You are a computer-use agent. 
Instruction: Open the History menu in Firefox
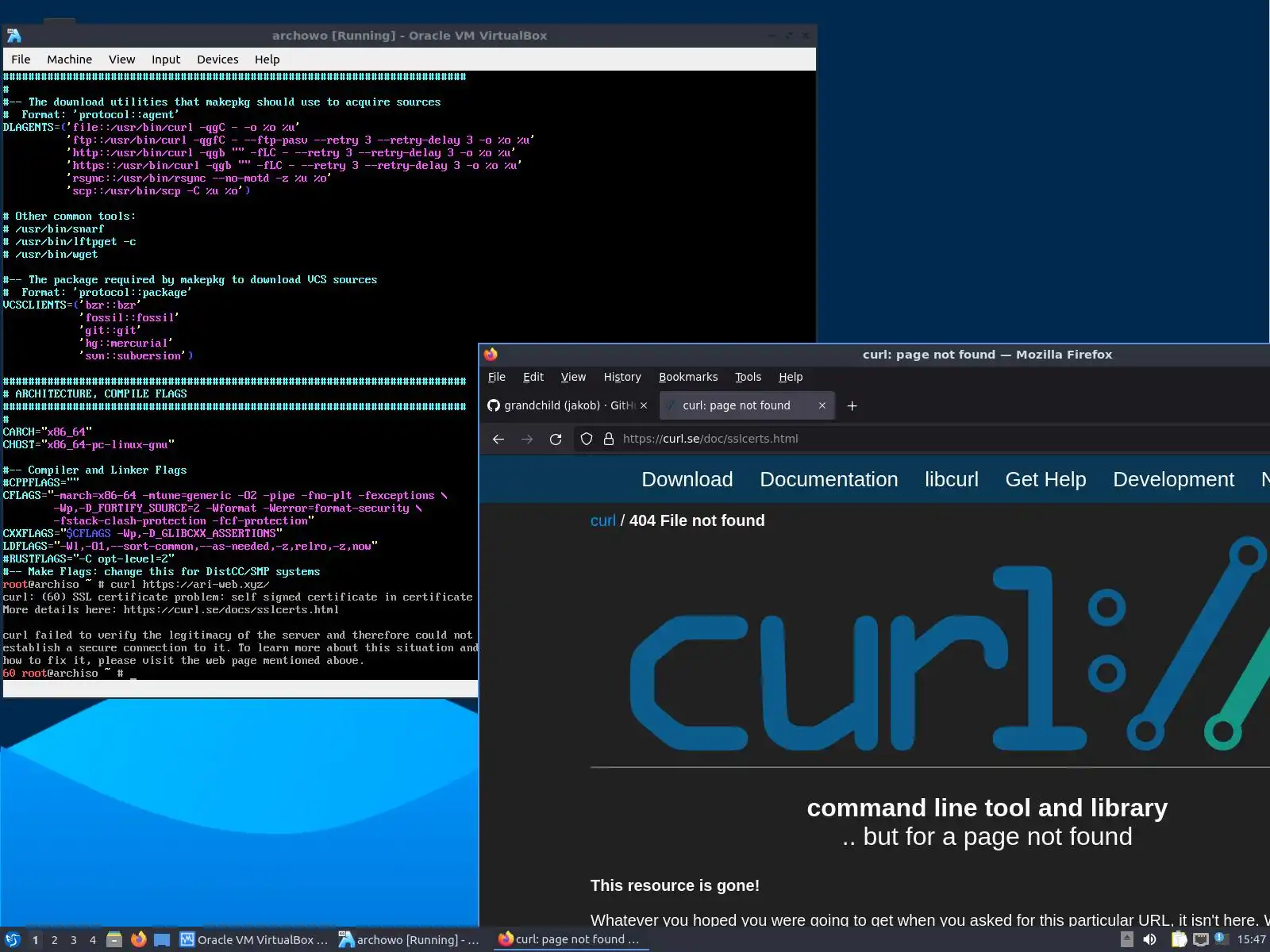(x=622, y=377)
